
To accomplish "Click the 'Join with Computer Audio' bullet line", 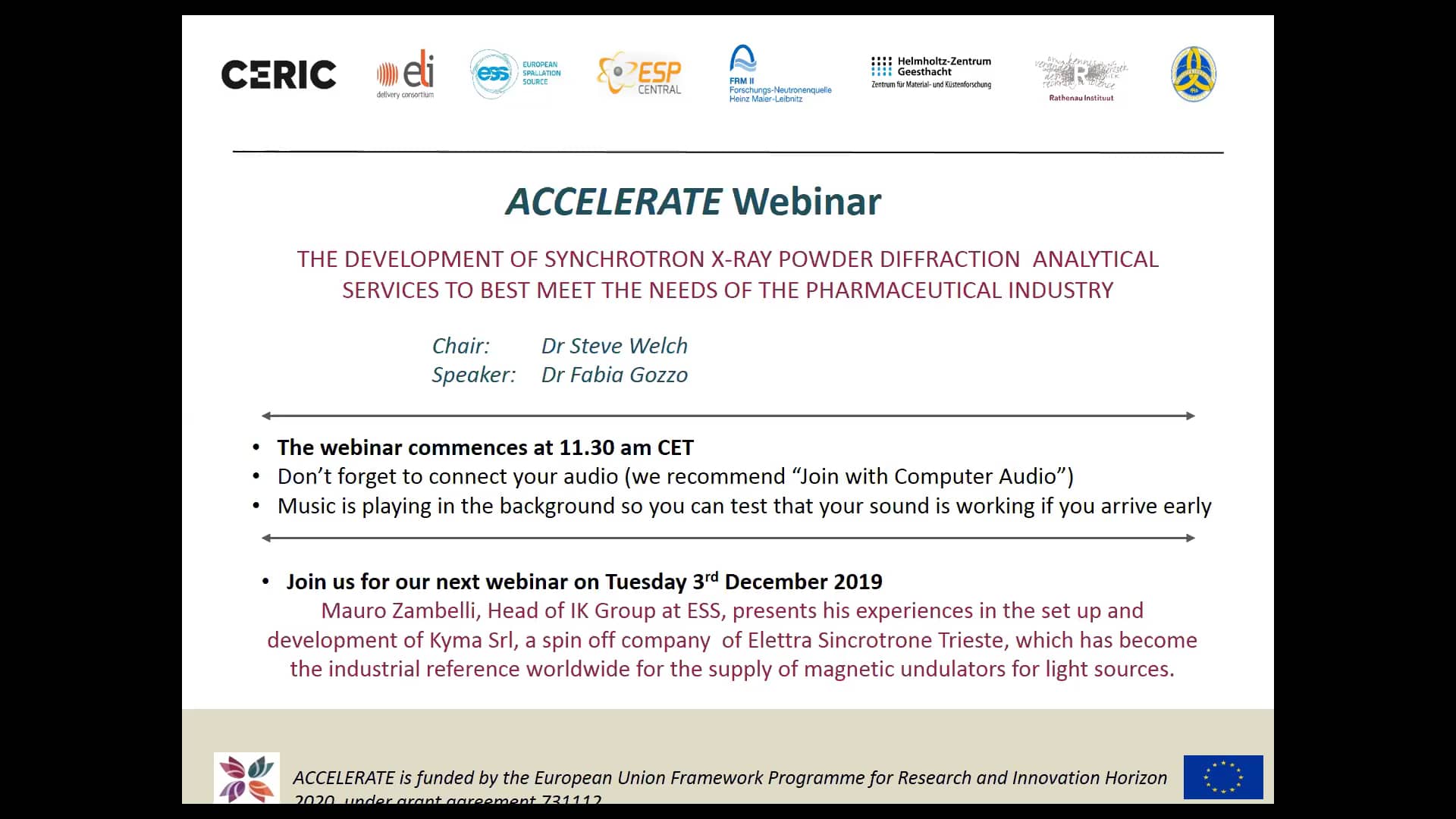I will [675, 476].
